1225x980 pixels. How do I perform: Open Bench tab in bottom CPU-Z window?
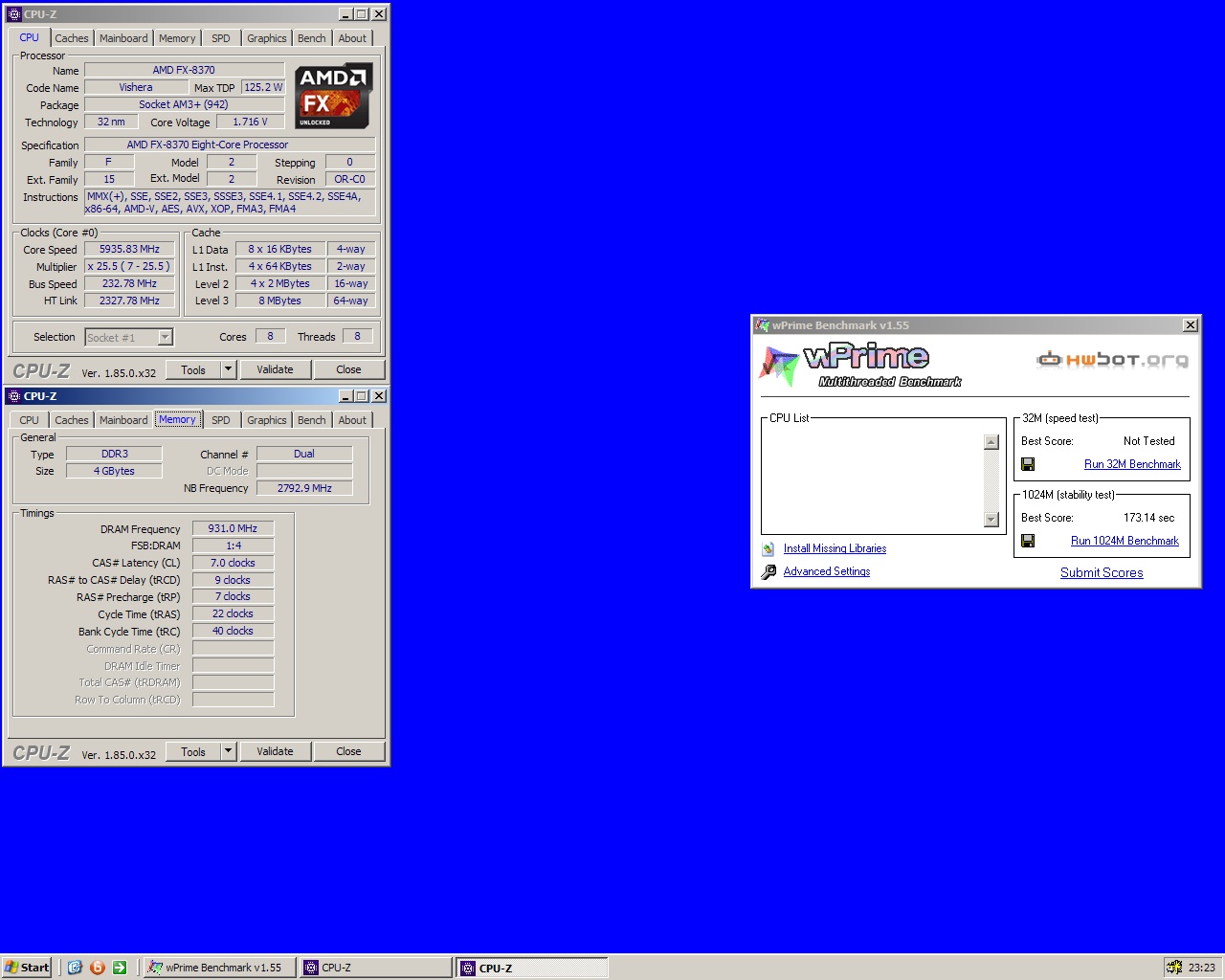311,420
